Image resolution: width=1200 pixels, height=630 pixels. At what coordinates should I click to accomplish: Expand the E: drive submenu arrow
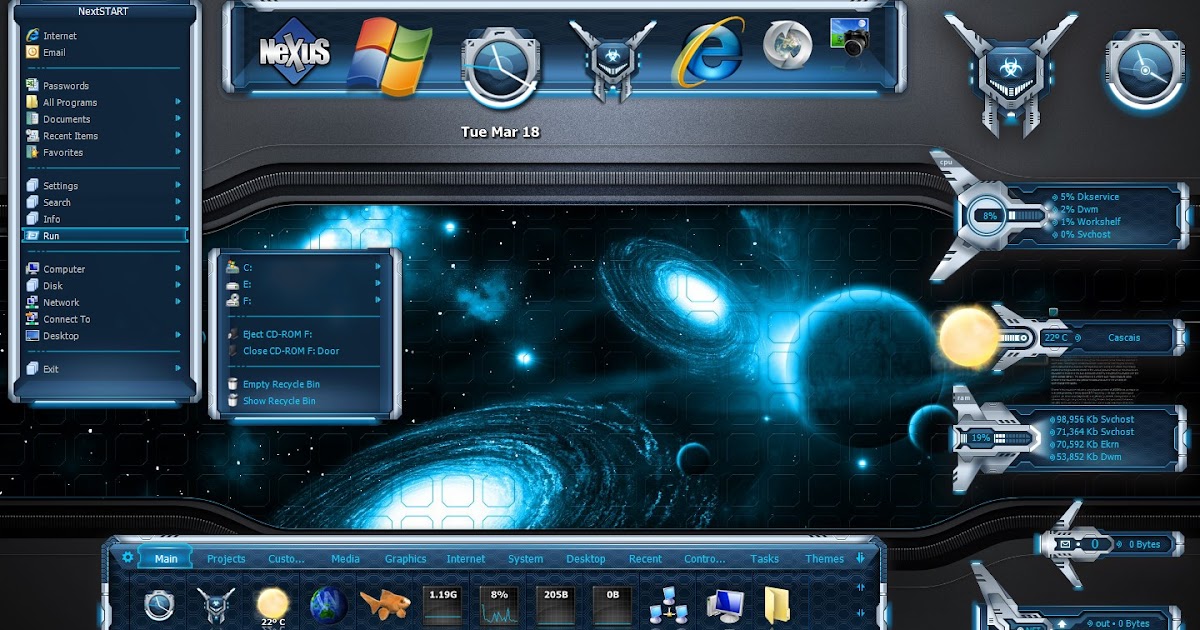click(378, 284)
